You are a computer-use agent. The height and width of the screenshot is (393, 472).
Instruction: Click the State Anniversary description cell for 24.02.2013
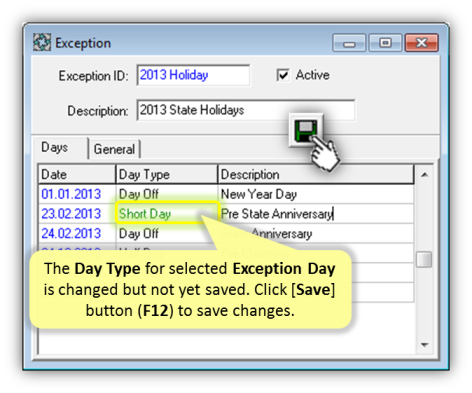click(x=316, y=233)
